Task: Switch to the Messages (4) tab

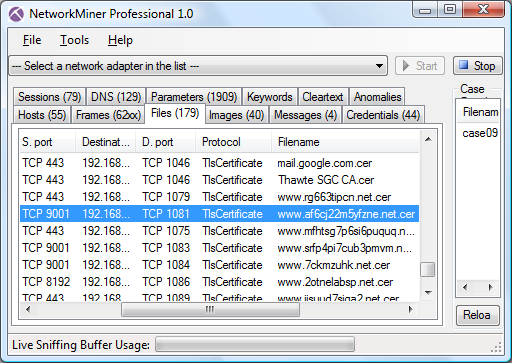Action: (305, 115)
